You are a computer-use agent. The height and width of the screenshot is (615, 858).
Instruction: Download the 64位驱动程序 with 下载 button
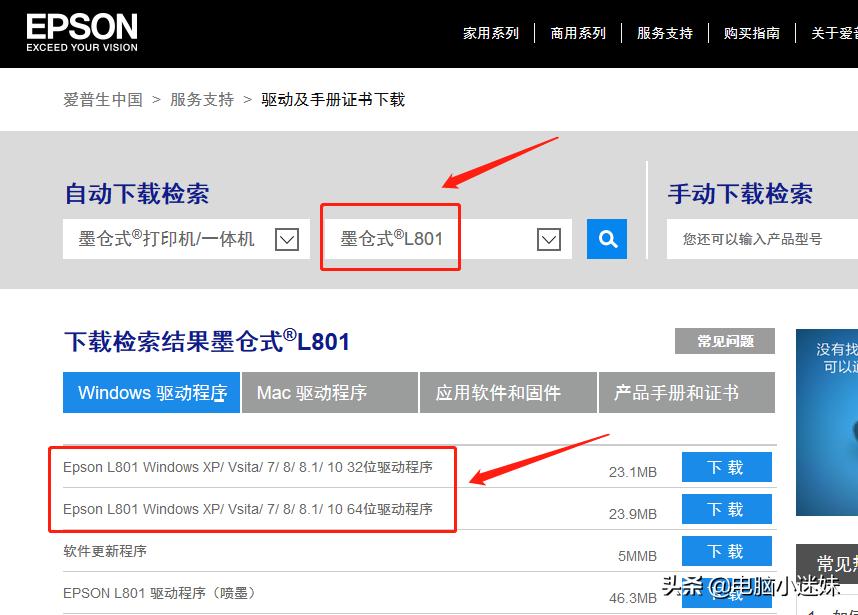click(727, 509)
